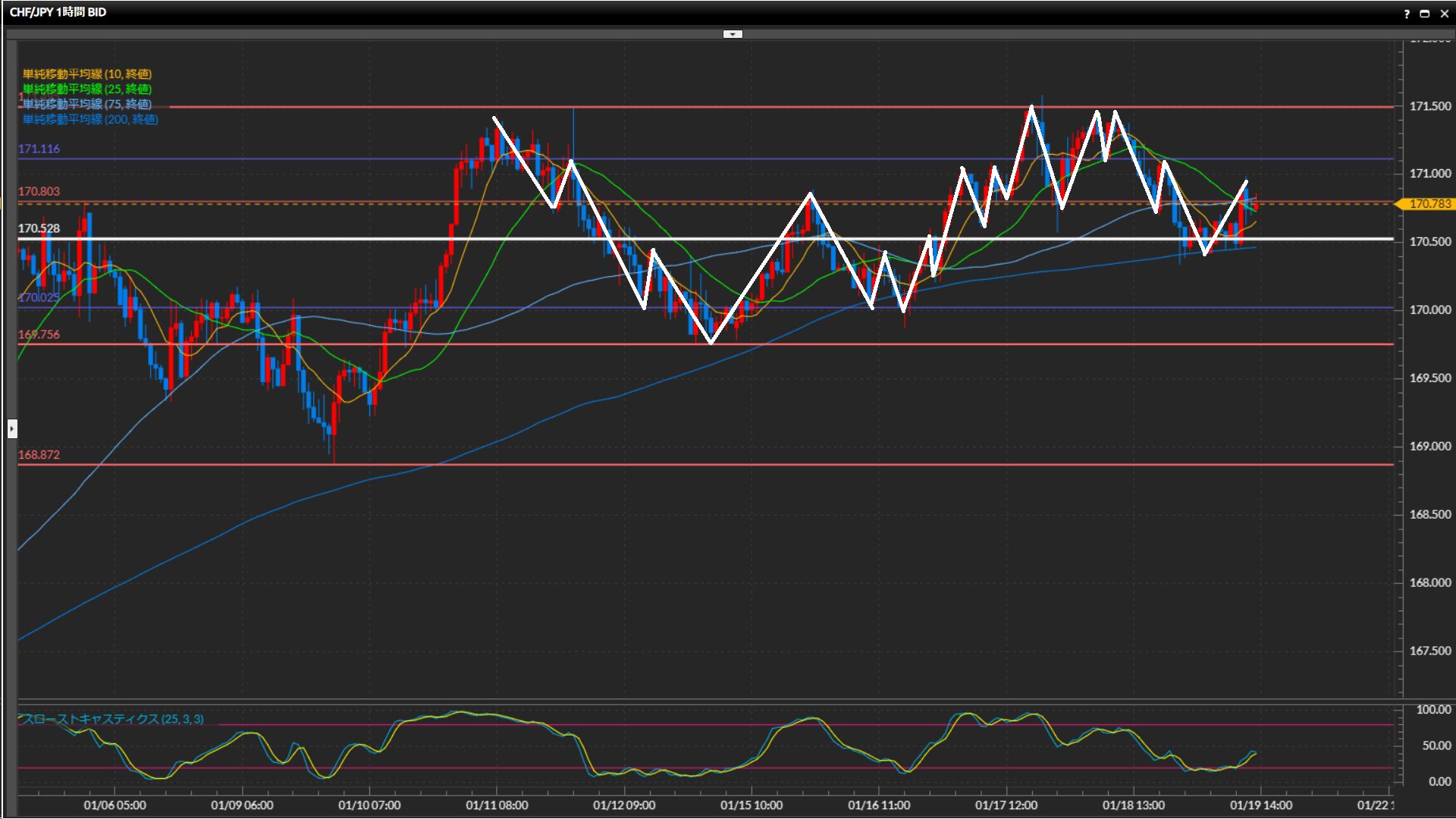Select the 169.756 support line label
The width and height of the screenshot is (1456, 819).
[39, 334]
